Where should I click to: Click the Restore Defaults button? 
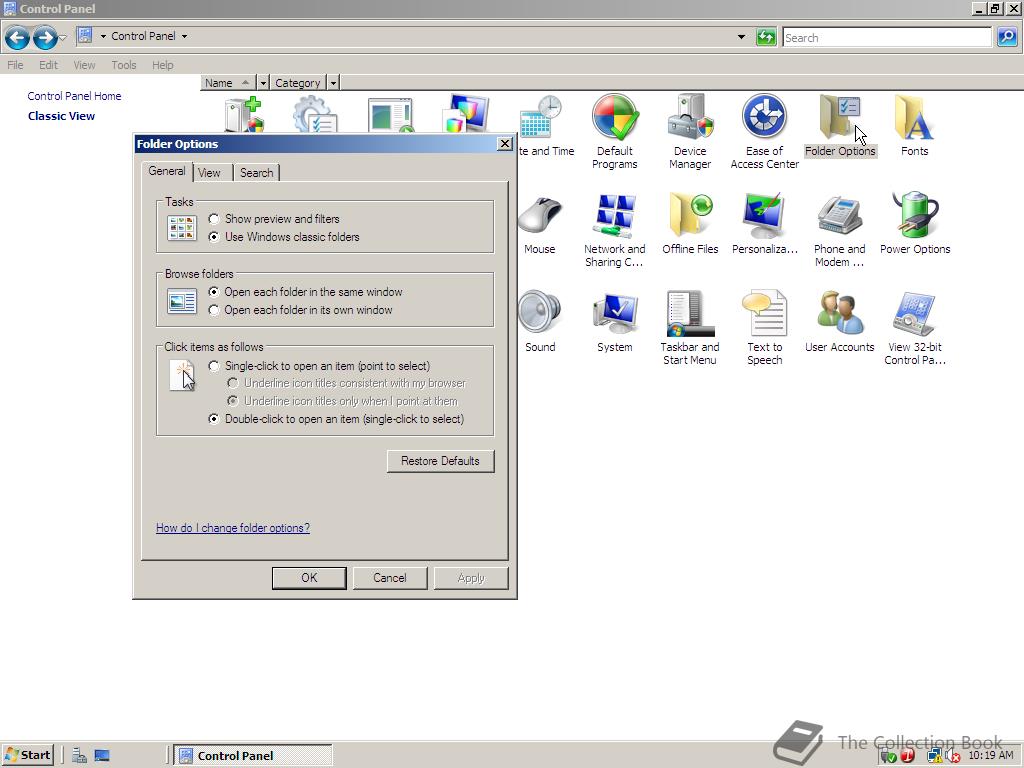440,461
